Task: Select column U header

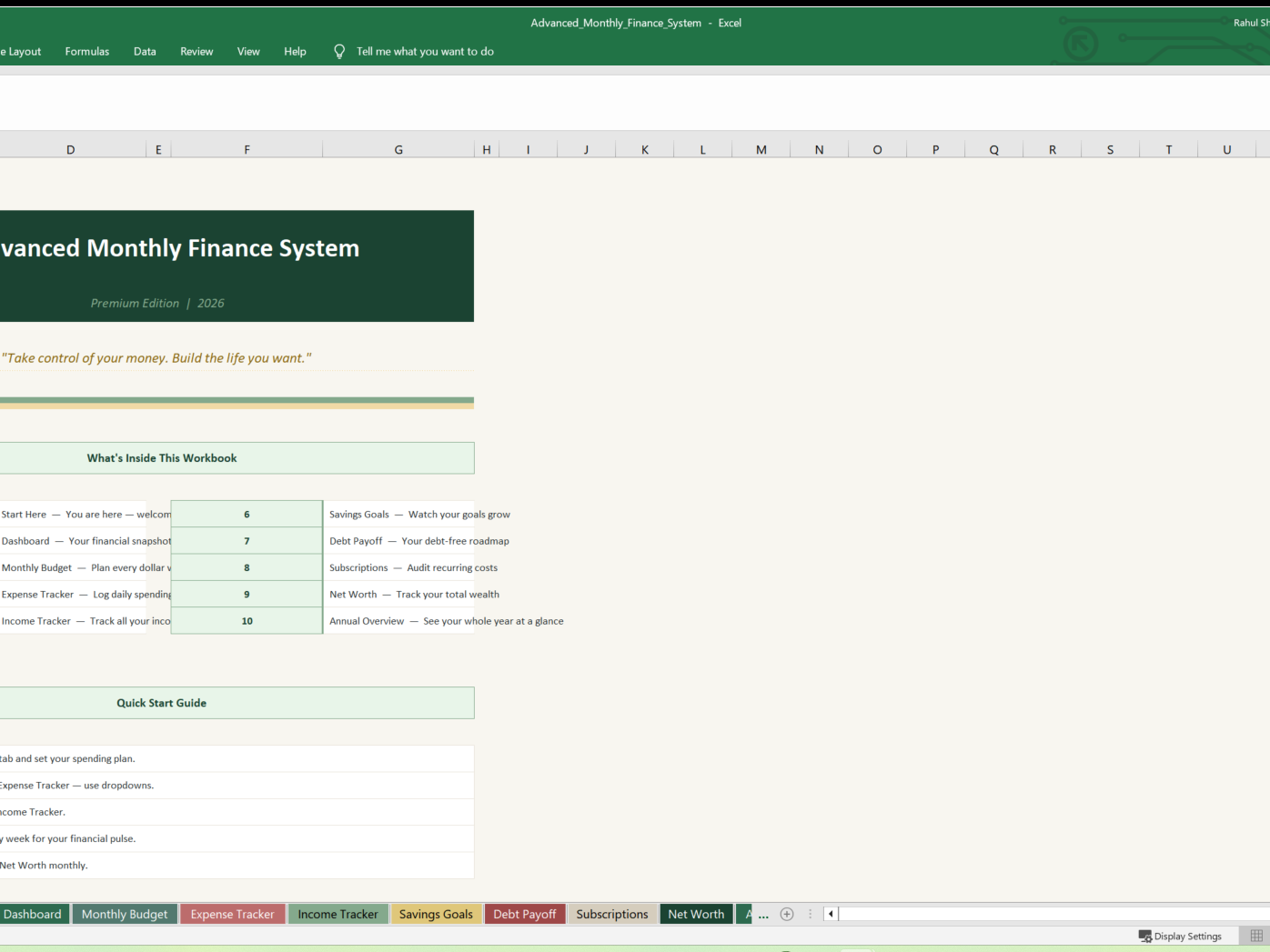Action: pyautogui.click(x=1227, y=149)
